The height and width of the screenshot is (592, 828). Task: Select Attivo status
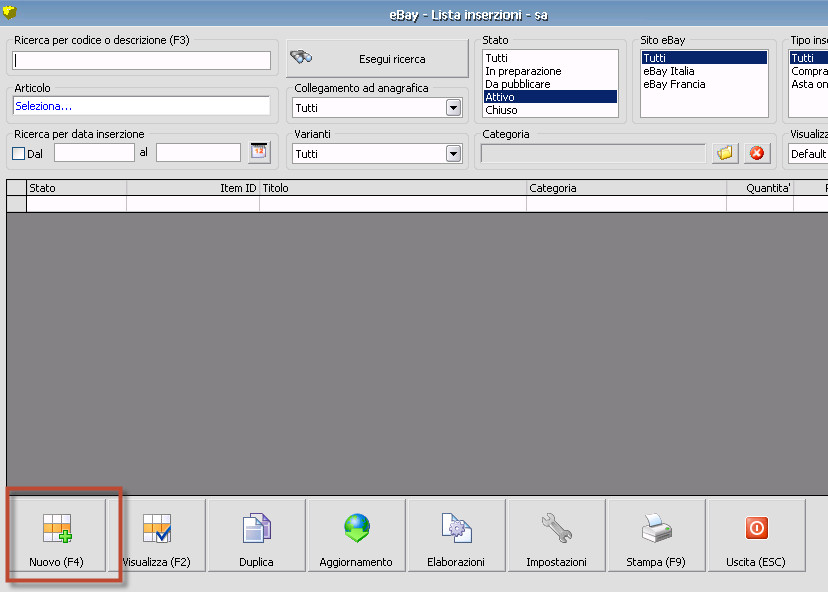550,97
